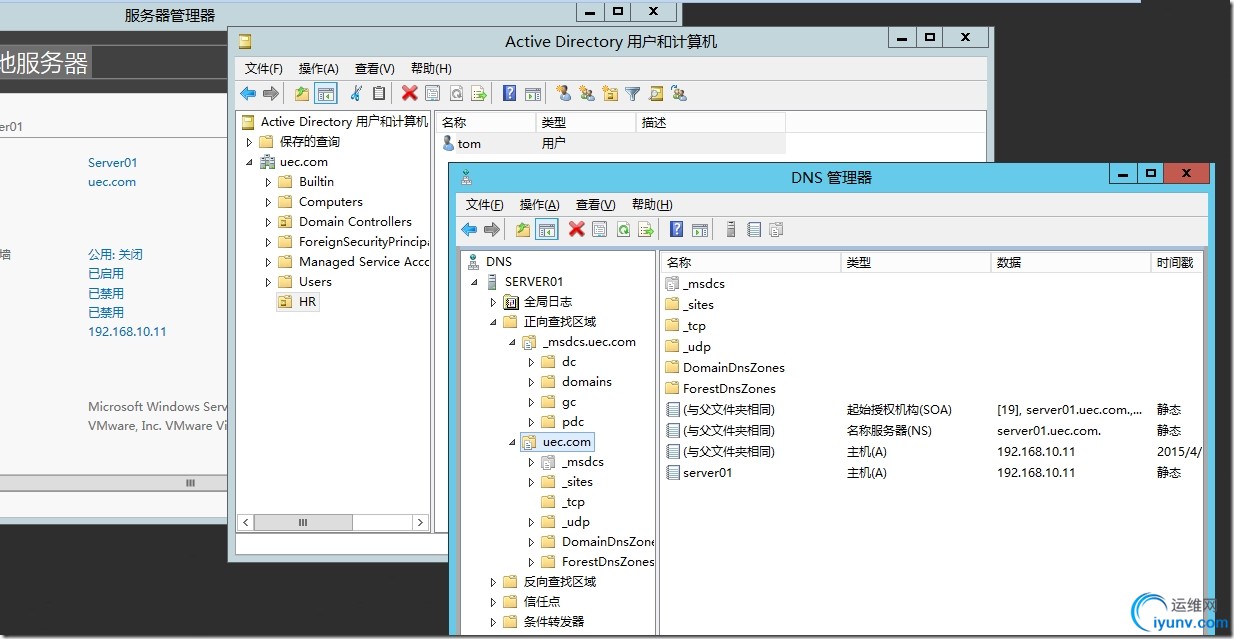Select the 起始授权机构(SOA) record row
This screenshot has width=1234, height=639.
[x=930, y=410]
